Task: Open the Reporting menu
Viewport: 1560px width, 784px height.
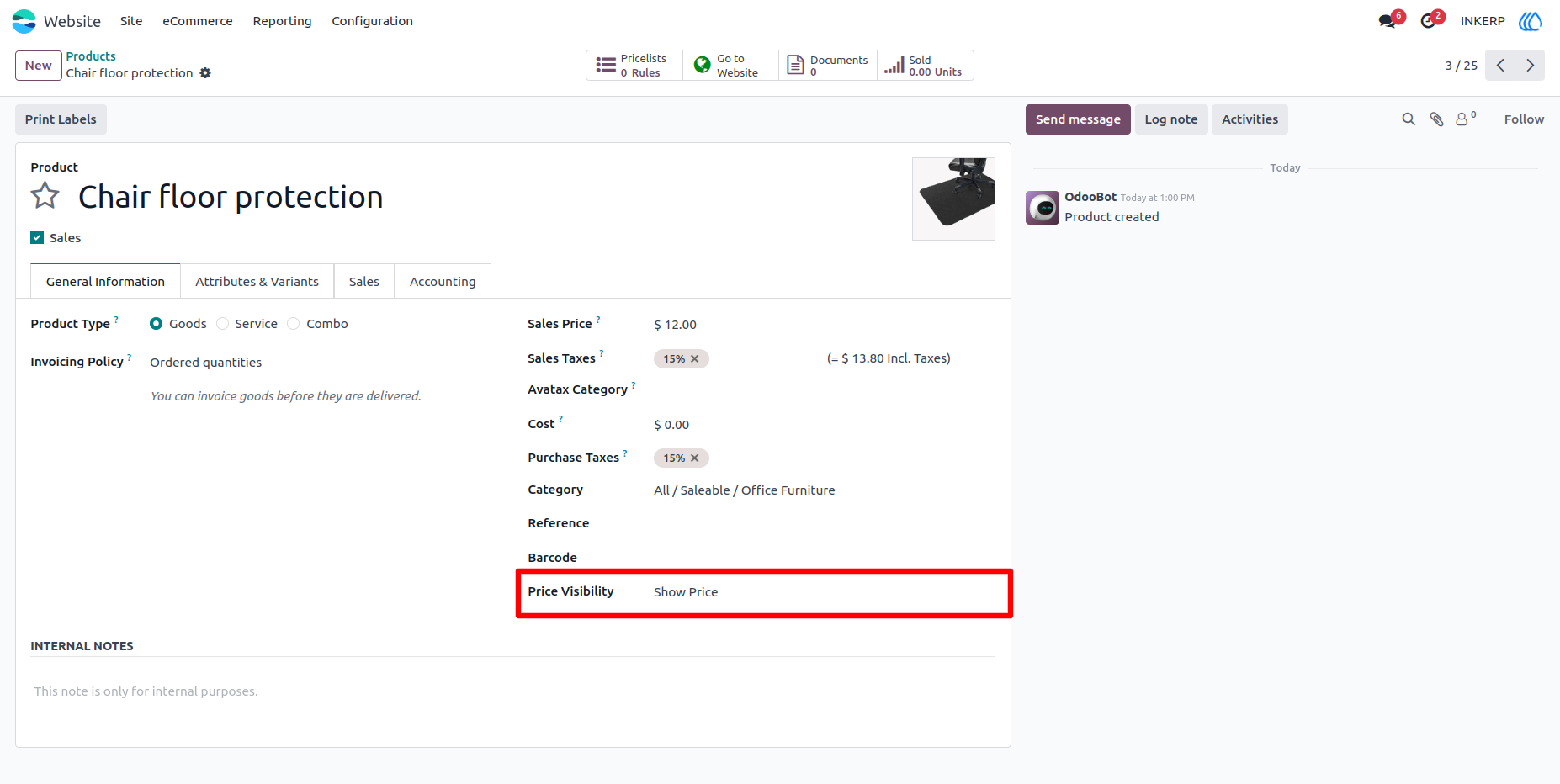Action: (282, 21)
